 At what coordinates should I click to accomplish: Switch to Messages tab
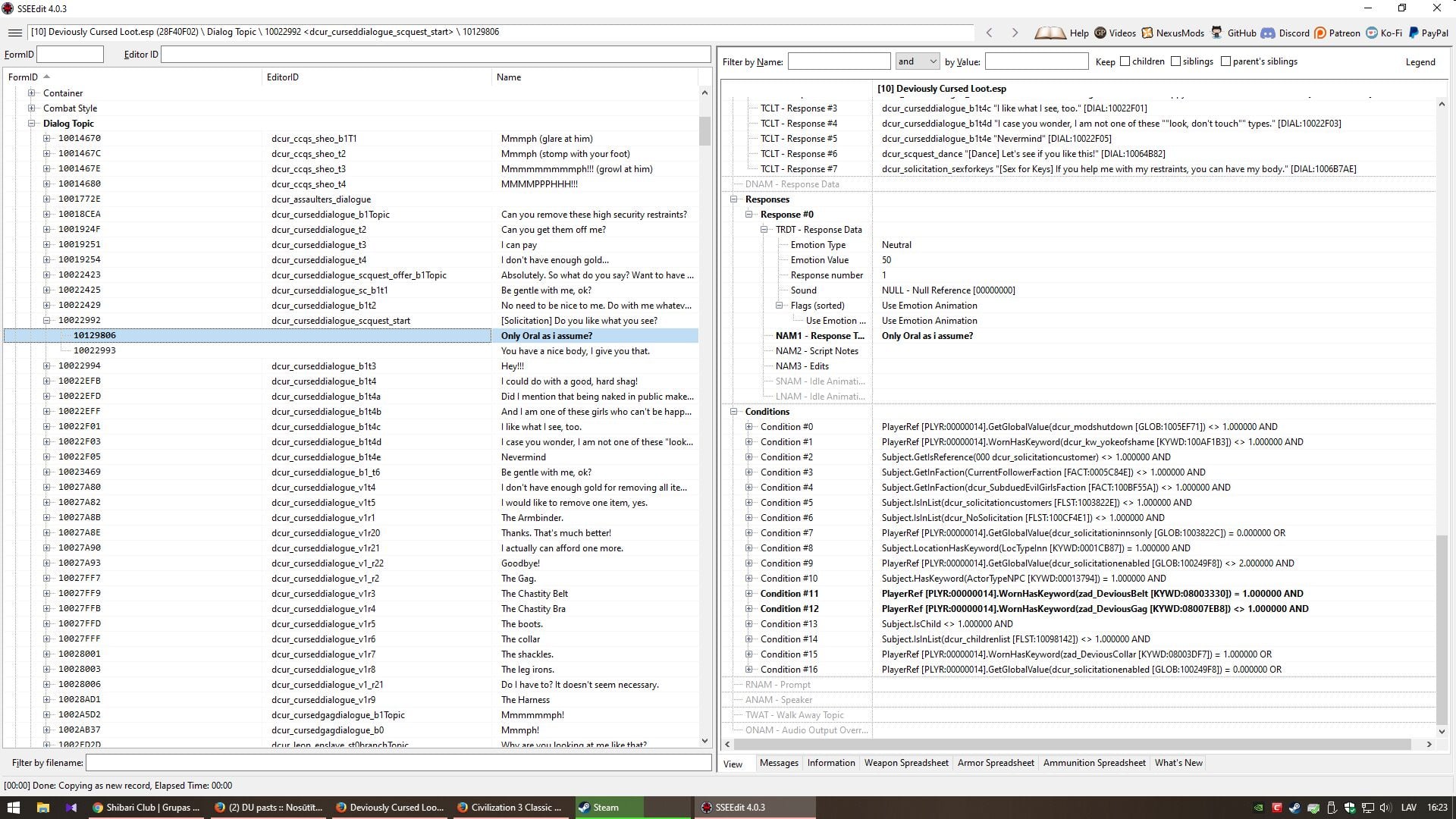pos(779,763)
